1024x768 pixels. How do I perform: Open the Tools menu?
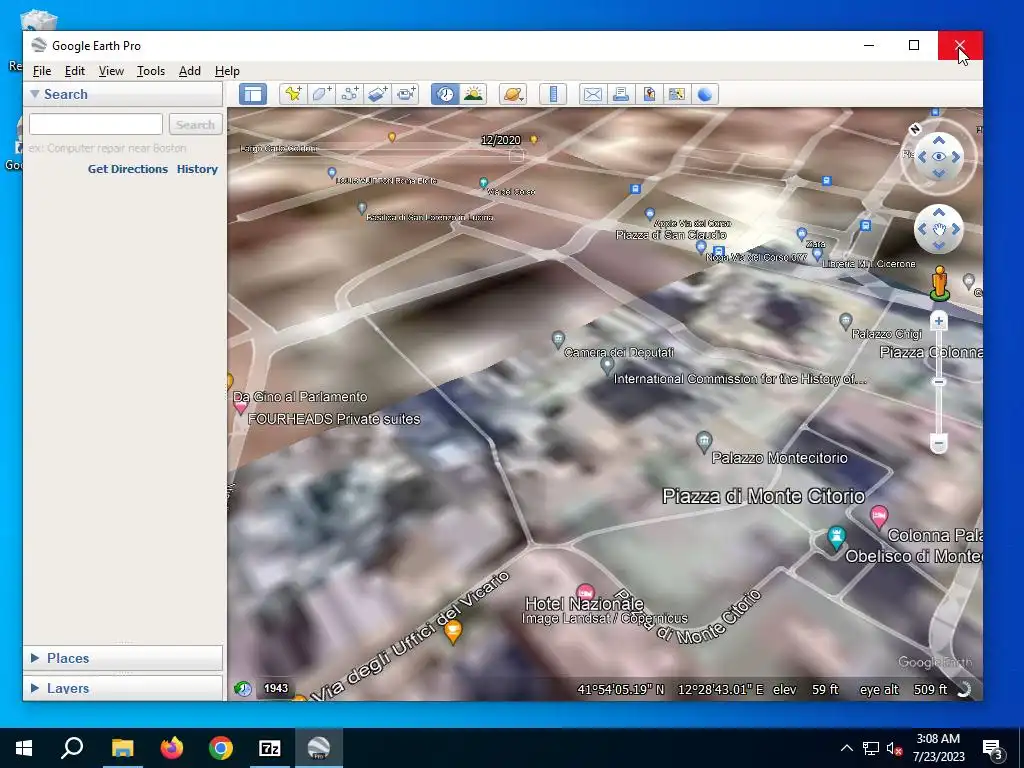coord(151,71)
